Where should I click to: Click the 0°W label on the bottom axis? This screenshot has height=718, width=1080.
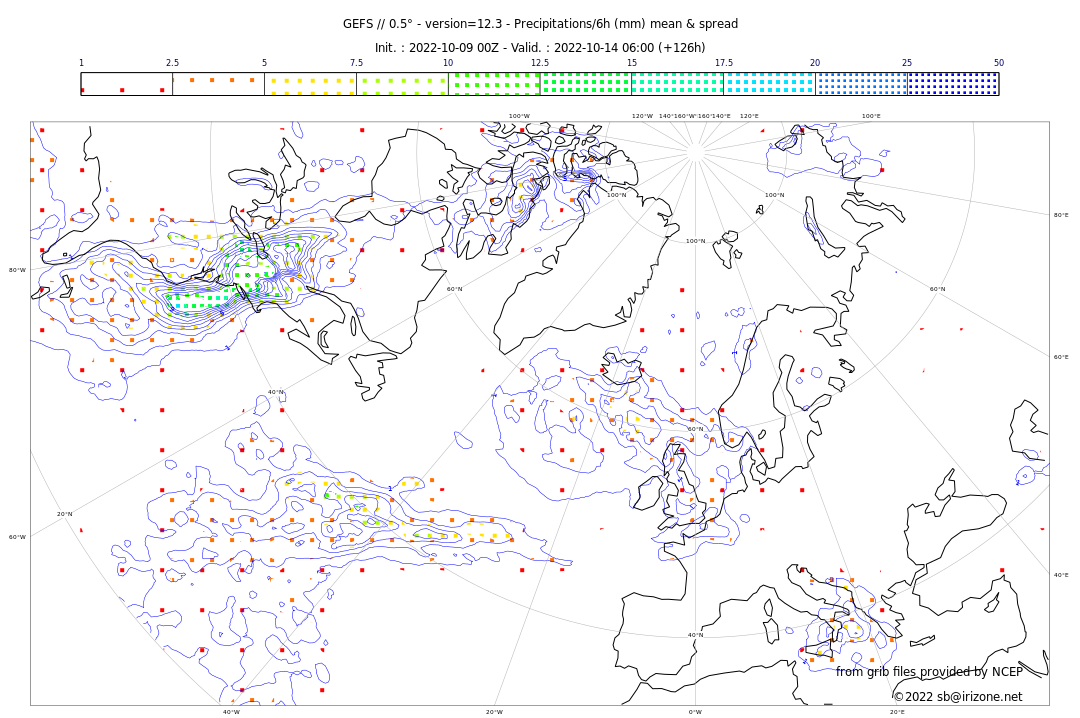[x=695, y=712]
